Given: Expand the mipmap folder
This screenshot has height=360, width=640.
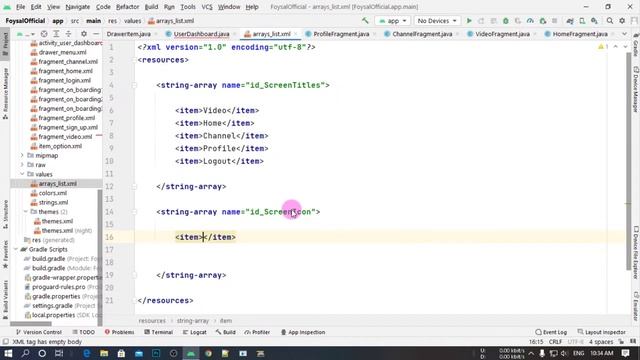Looking at the screenshot, I should 22,156.
